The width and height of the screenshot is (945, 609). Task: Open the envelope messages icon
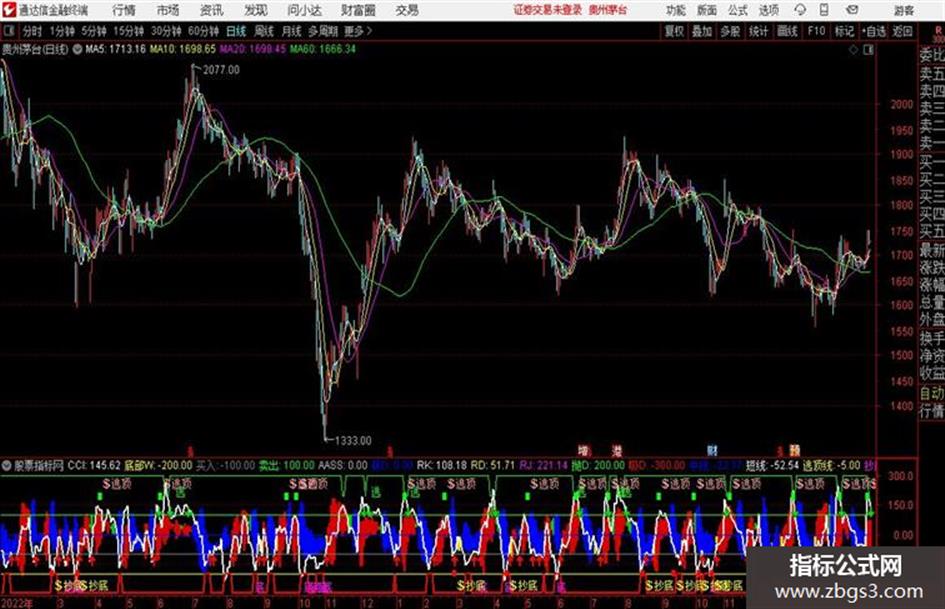852,10
